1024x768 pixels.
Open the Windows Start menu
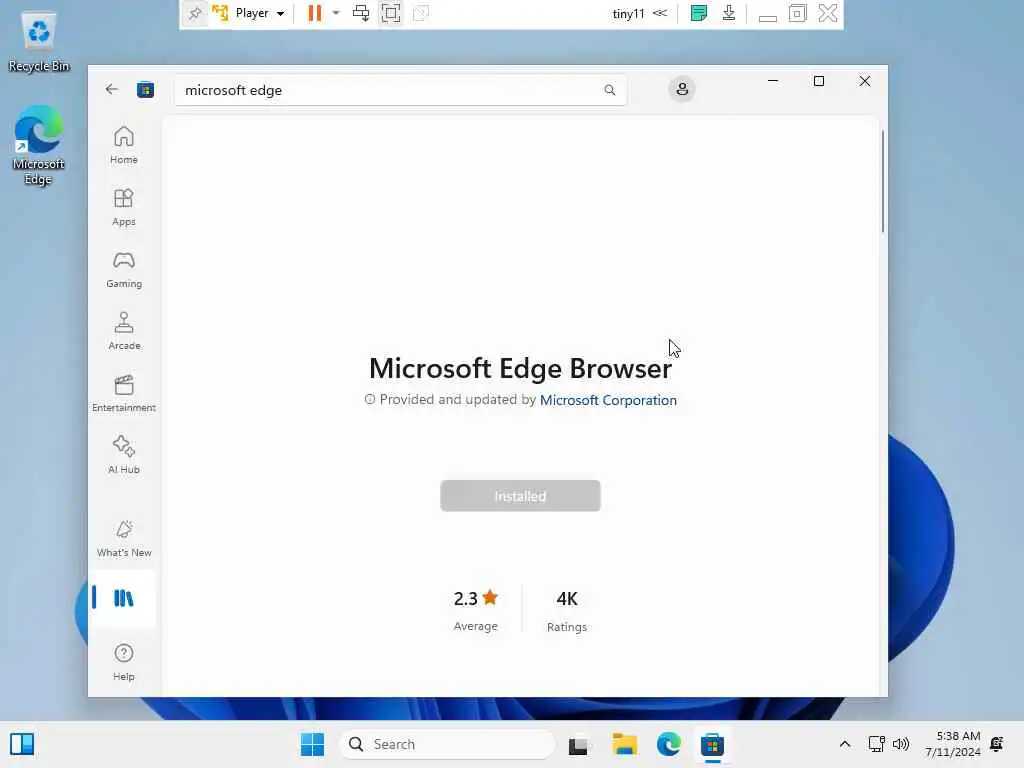pyautogui.click(x=312, y=744)
